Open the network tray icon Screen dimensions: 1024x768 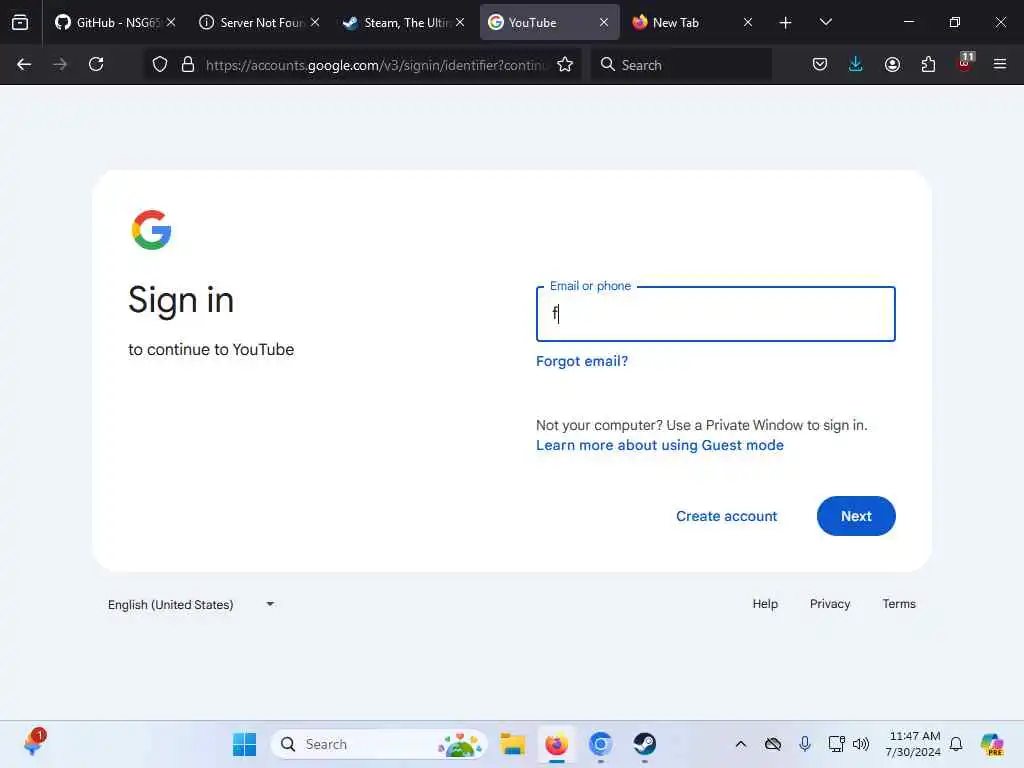tap(836, 744)
